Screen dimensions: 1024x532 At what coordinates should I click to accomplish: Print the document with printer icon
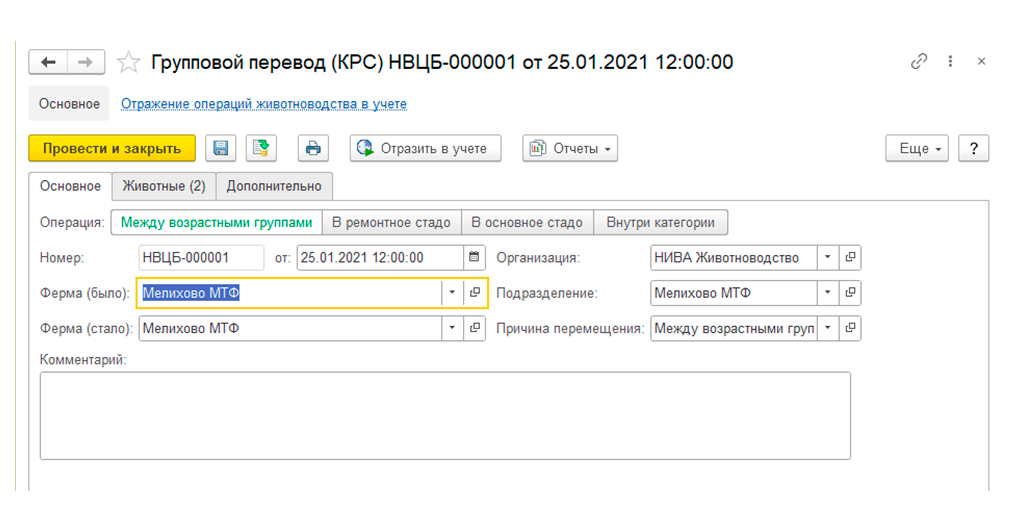point(313,148)
